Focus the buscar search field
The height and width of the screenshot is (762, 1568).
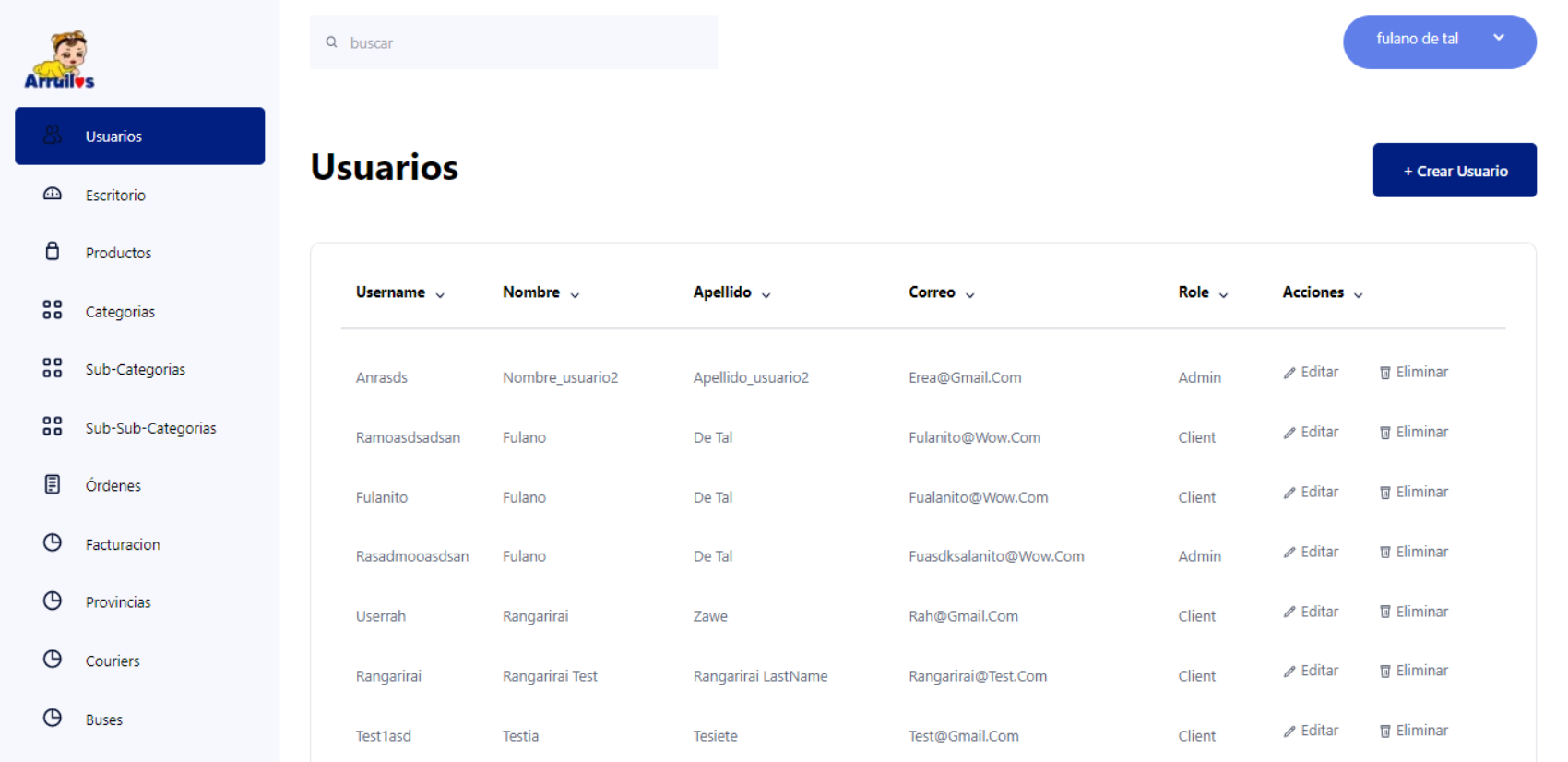526,42
